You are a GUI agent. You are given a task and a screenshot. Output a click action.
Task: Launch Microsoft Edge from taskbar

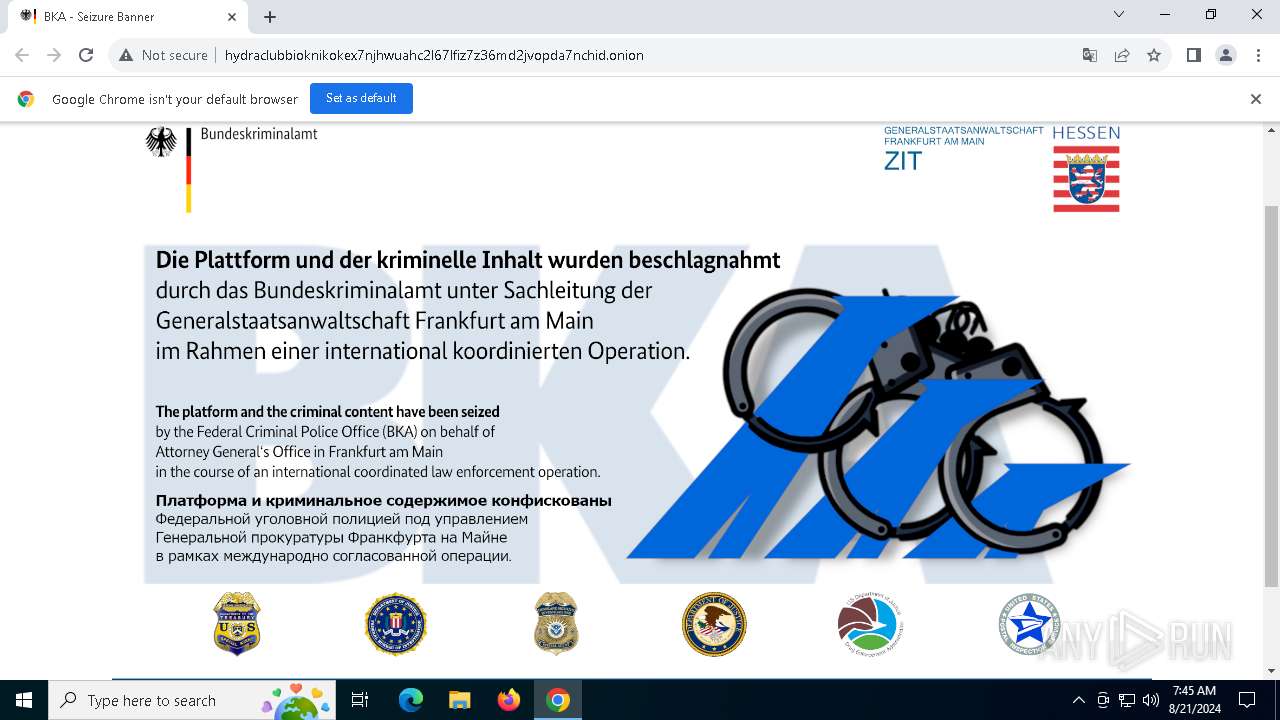point(410,700)
